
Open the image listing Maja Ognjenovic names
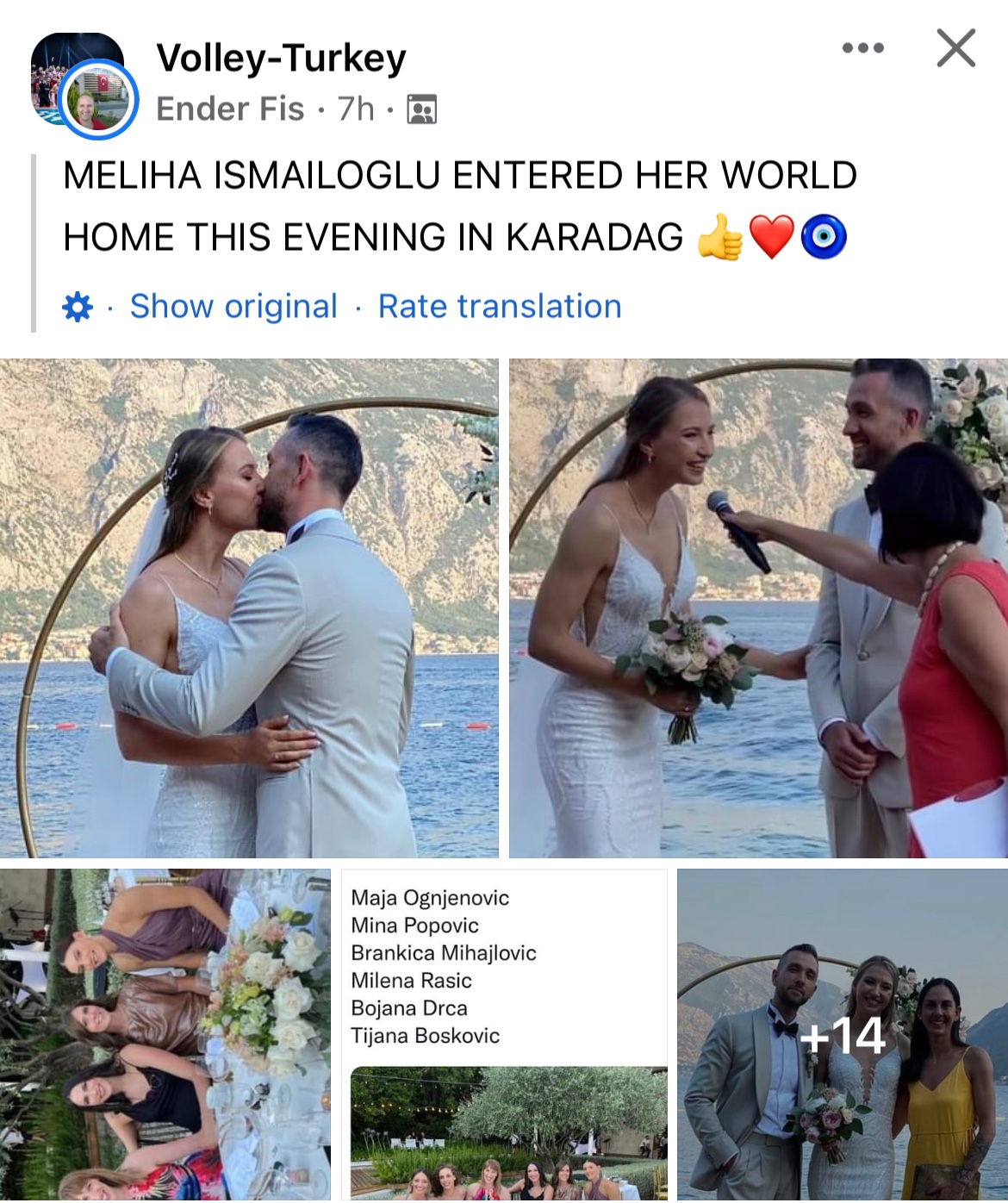505,1035
